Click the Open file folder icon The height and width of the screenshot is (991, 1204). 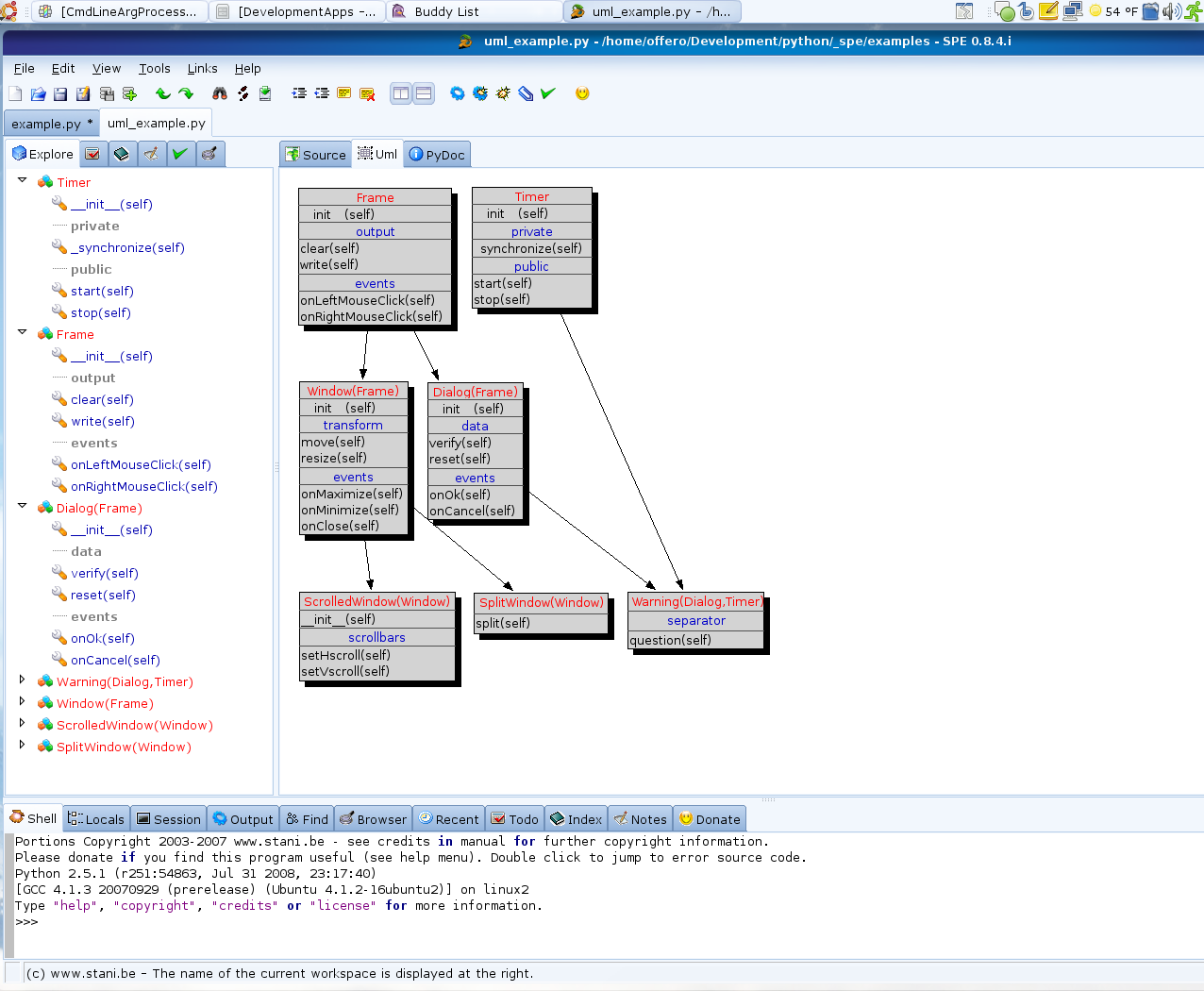coord(38,93)
